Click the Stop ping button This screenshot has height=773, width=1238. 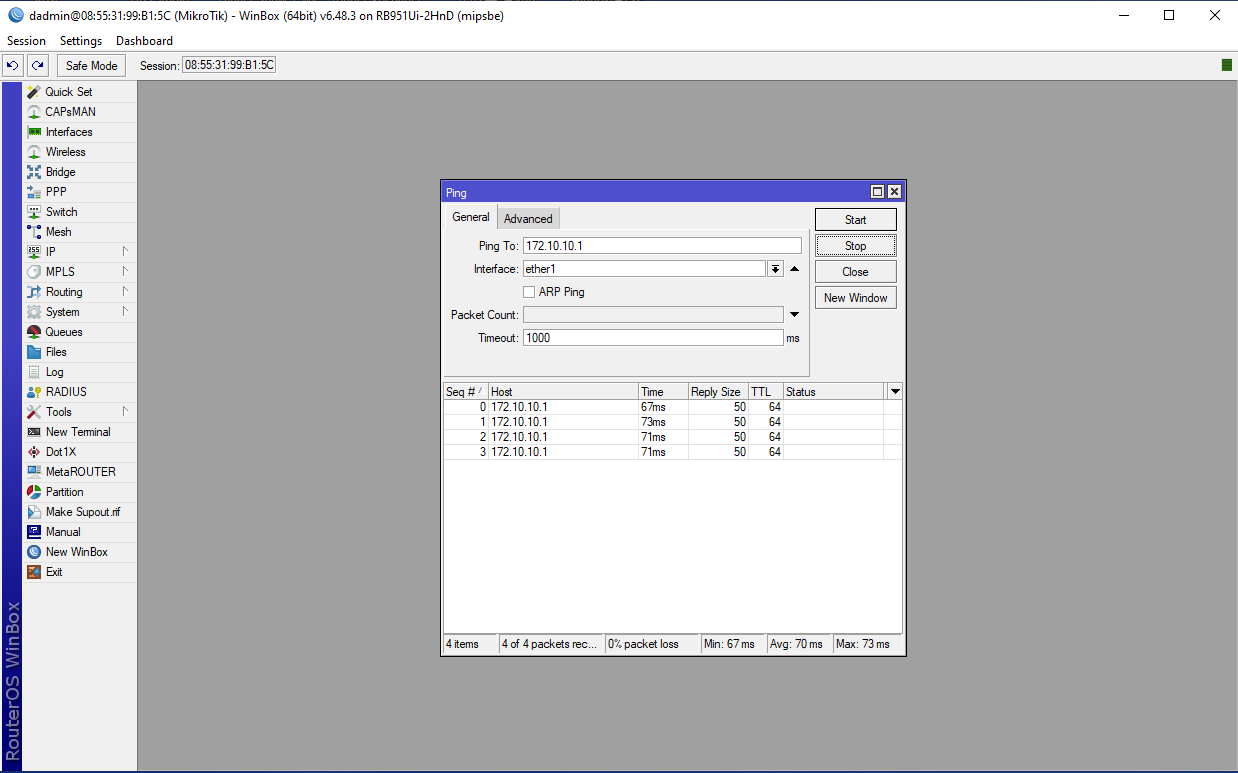856,246
